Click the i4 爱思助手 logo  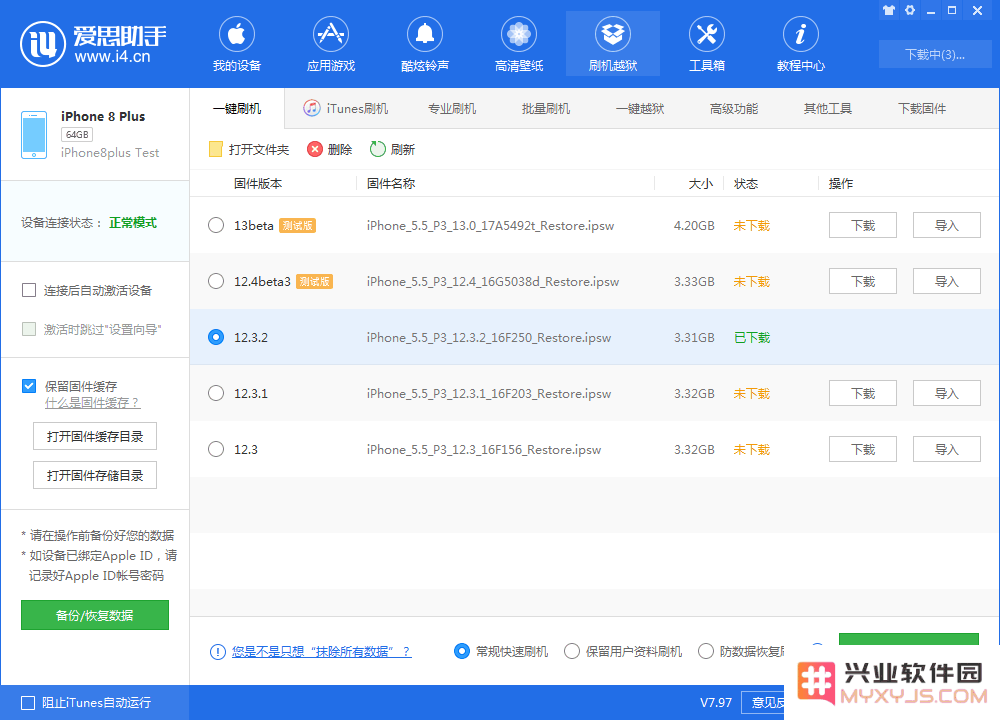94,44
